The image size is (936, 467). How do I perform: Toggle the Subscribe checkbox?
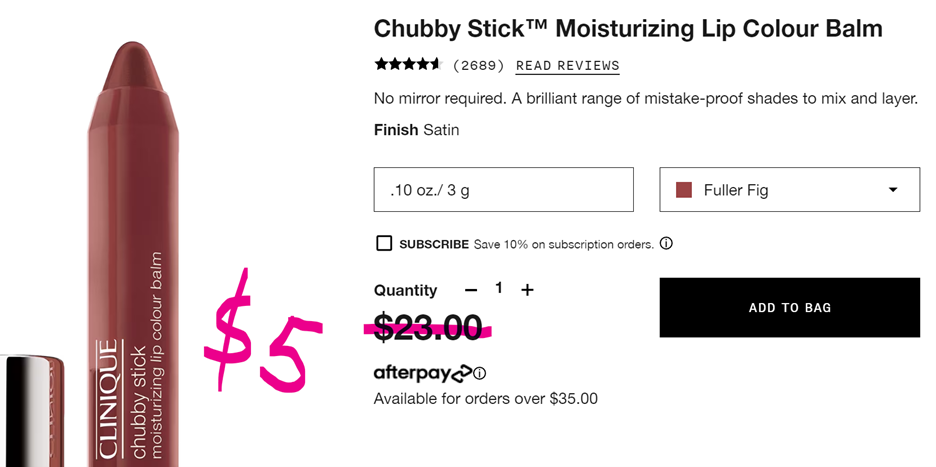[x=384, y=243]
